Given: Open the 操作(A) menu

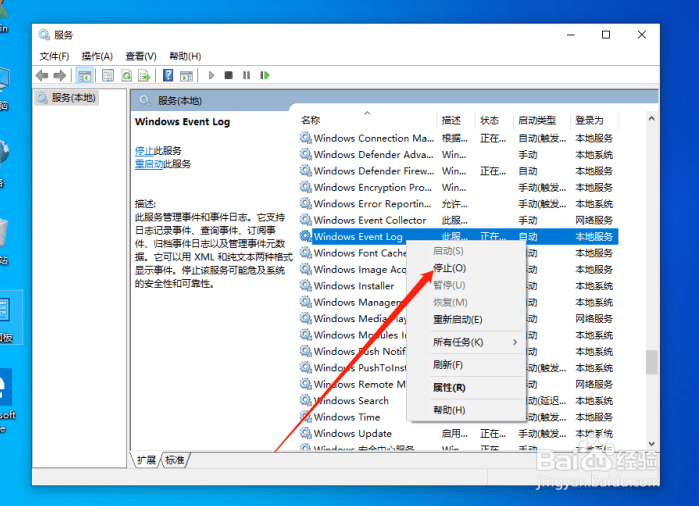Looking at the screenshot, I should point(97,56).
